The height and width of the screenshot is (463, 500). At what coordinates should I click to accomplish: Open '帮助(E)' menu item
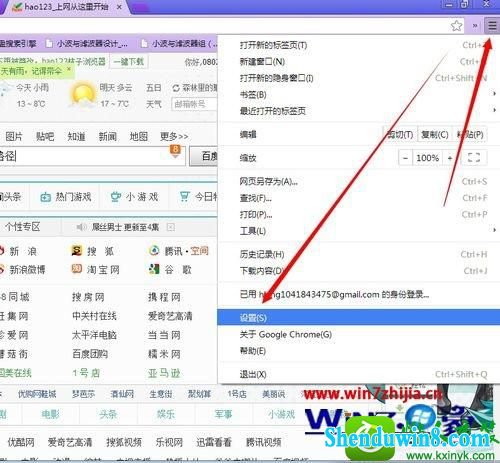point(358,351)
